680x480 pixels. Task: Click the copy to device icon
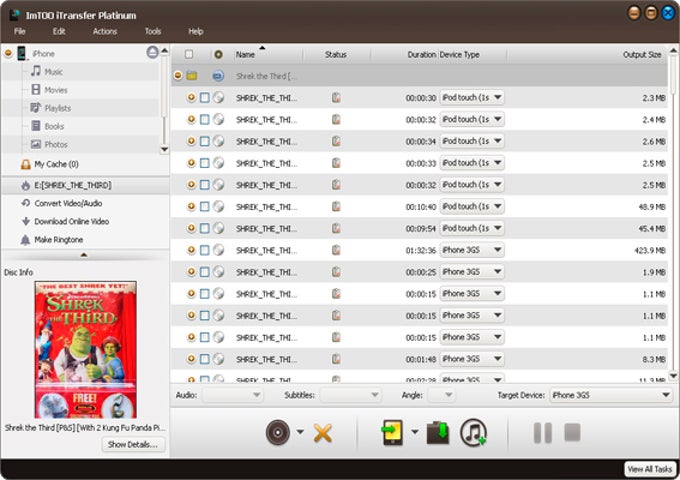click(392, 432)
